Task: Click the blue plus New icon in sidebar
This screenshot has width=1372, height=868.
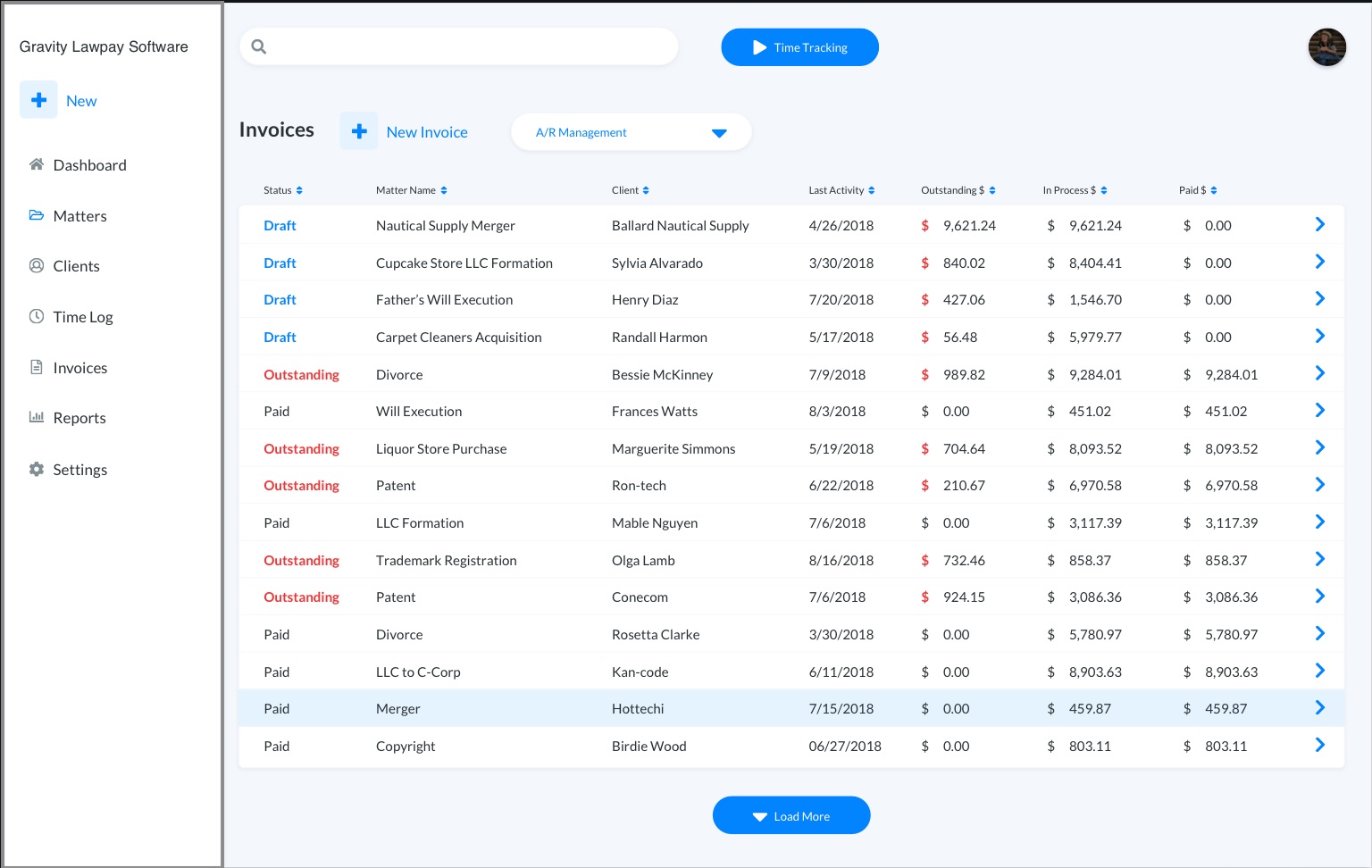Action: (38, 101)
